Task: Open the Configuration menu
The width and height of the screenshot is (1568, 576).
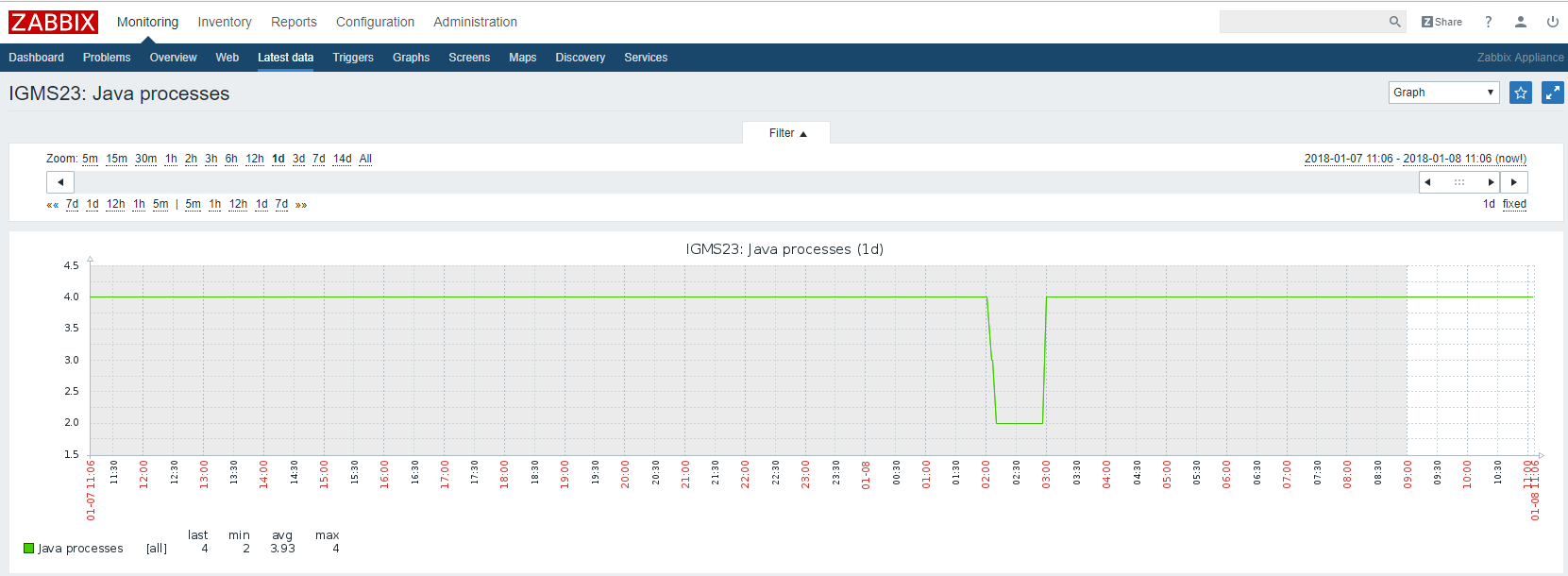Action: pyautogui.click(x=375, y=22)
